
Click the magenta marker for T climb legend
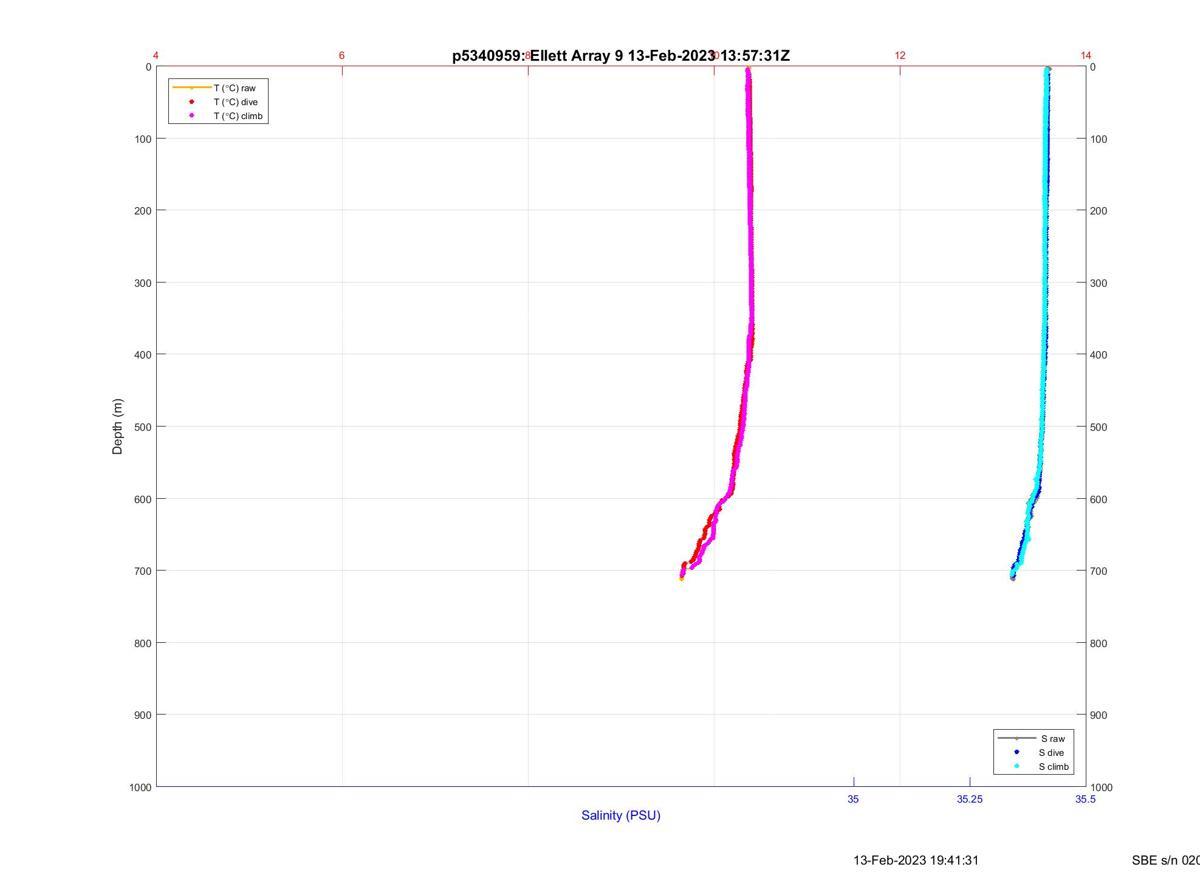click(x=191, y=116)
